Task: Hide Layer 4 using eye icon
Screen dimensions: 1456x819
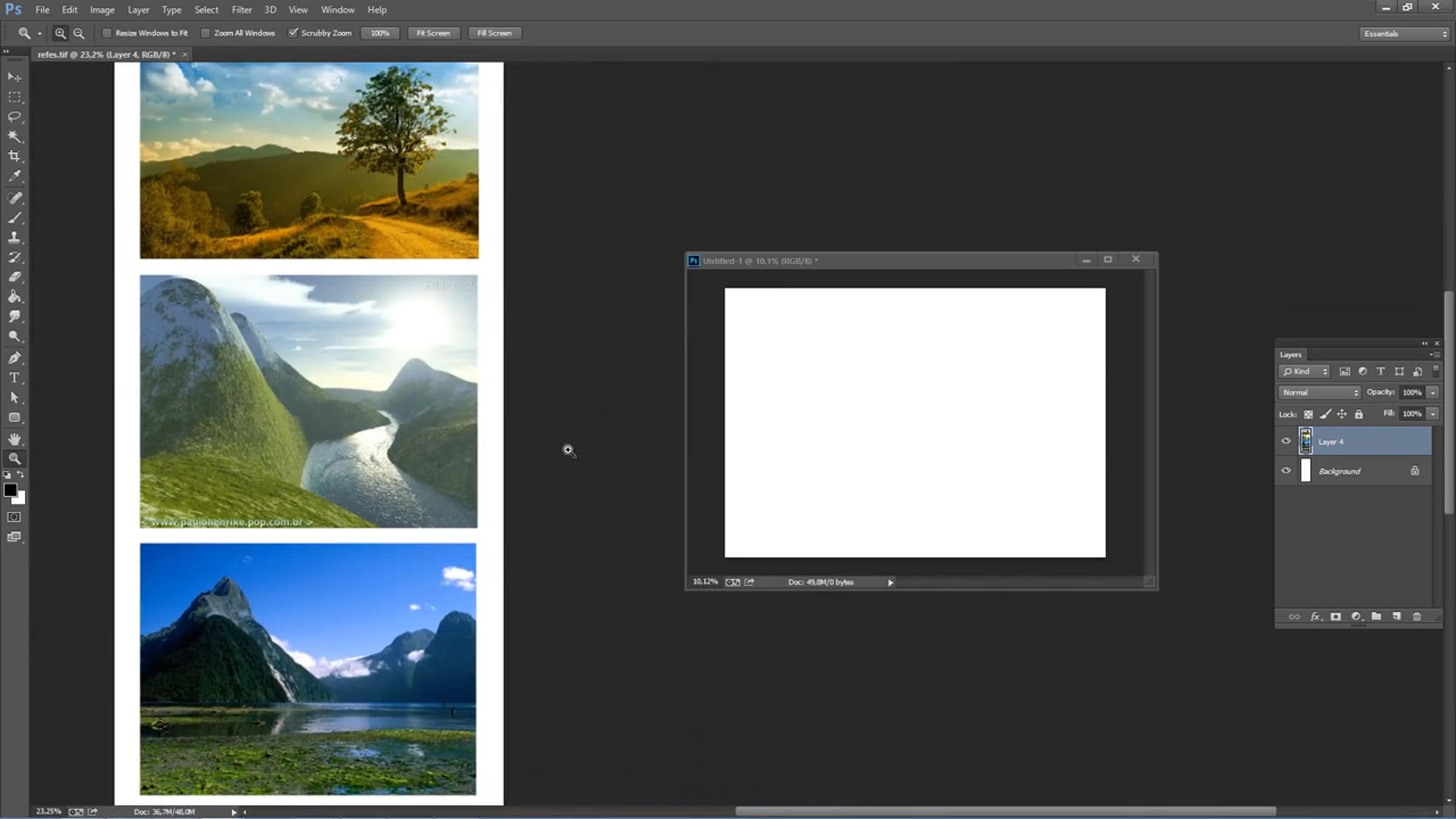Action: pos(1286,441)
